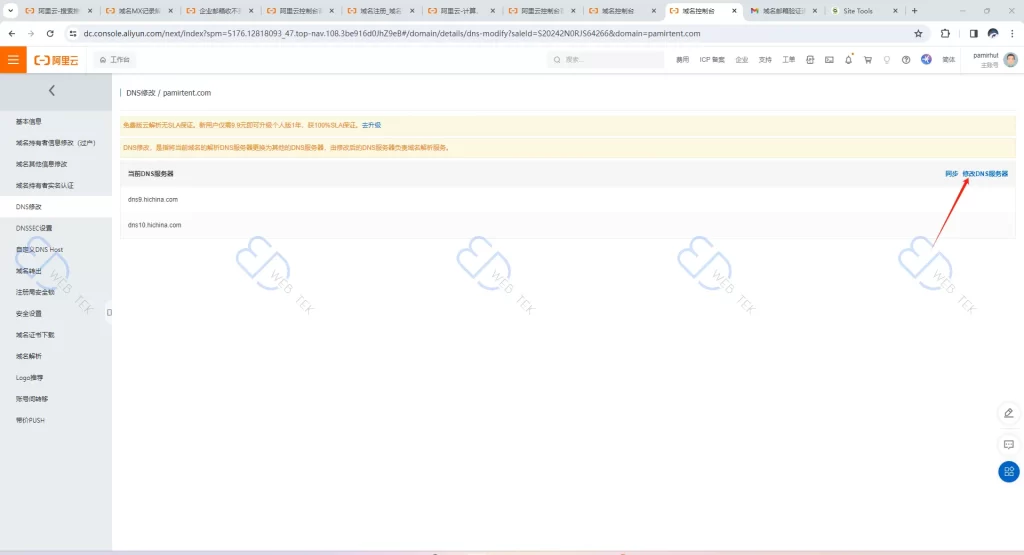Screen dimensions: 1024x555
Task: Collapse the sidebar with the back chevron
Action: pos(52,91)
